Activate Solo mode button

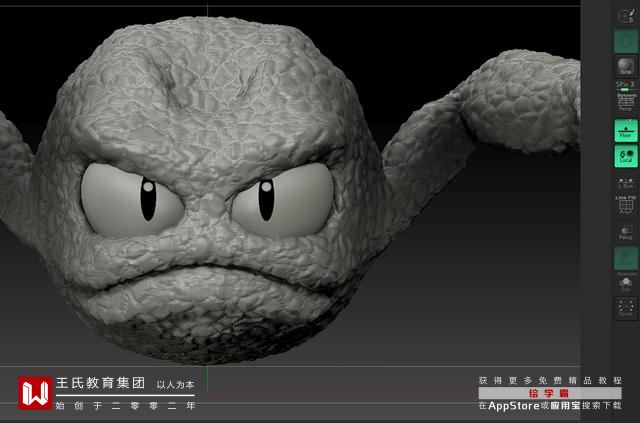626,284
